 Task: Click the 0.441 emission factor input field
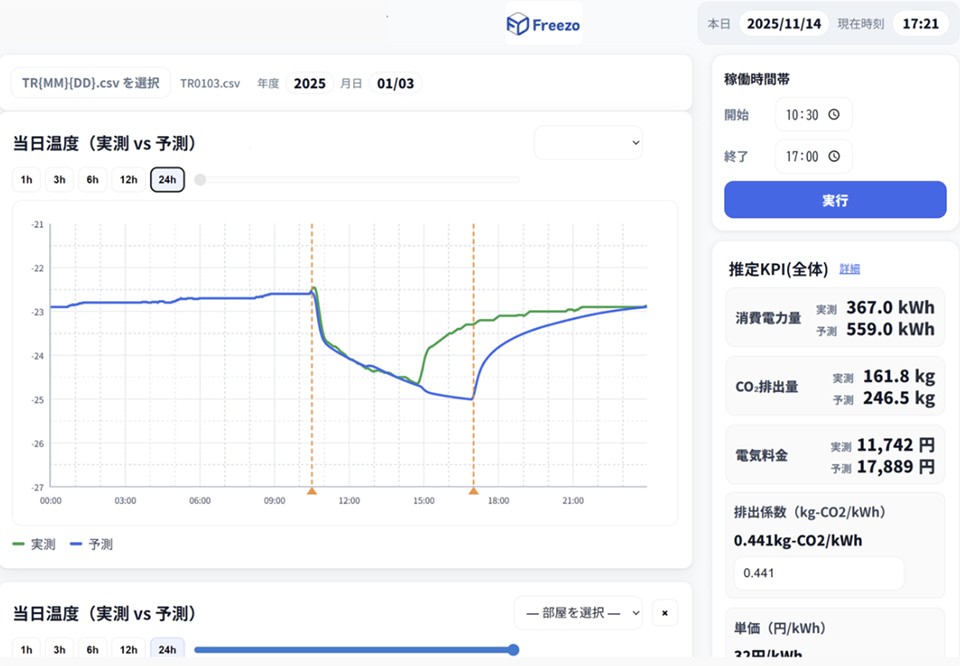point(818,574)
